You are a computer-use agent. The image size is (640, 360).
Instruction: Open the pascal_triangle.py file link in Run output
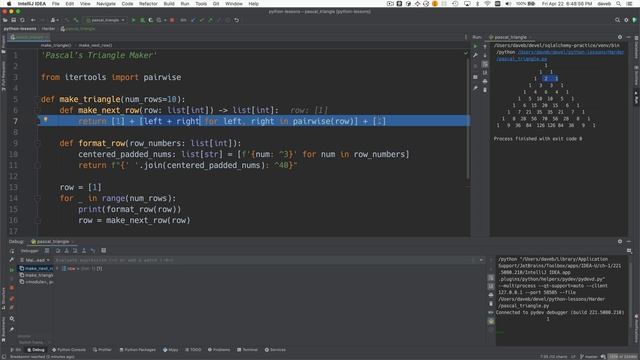pyautogui.click(x=560, y=56)
